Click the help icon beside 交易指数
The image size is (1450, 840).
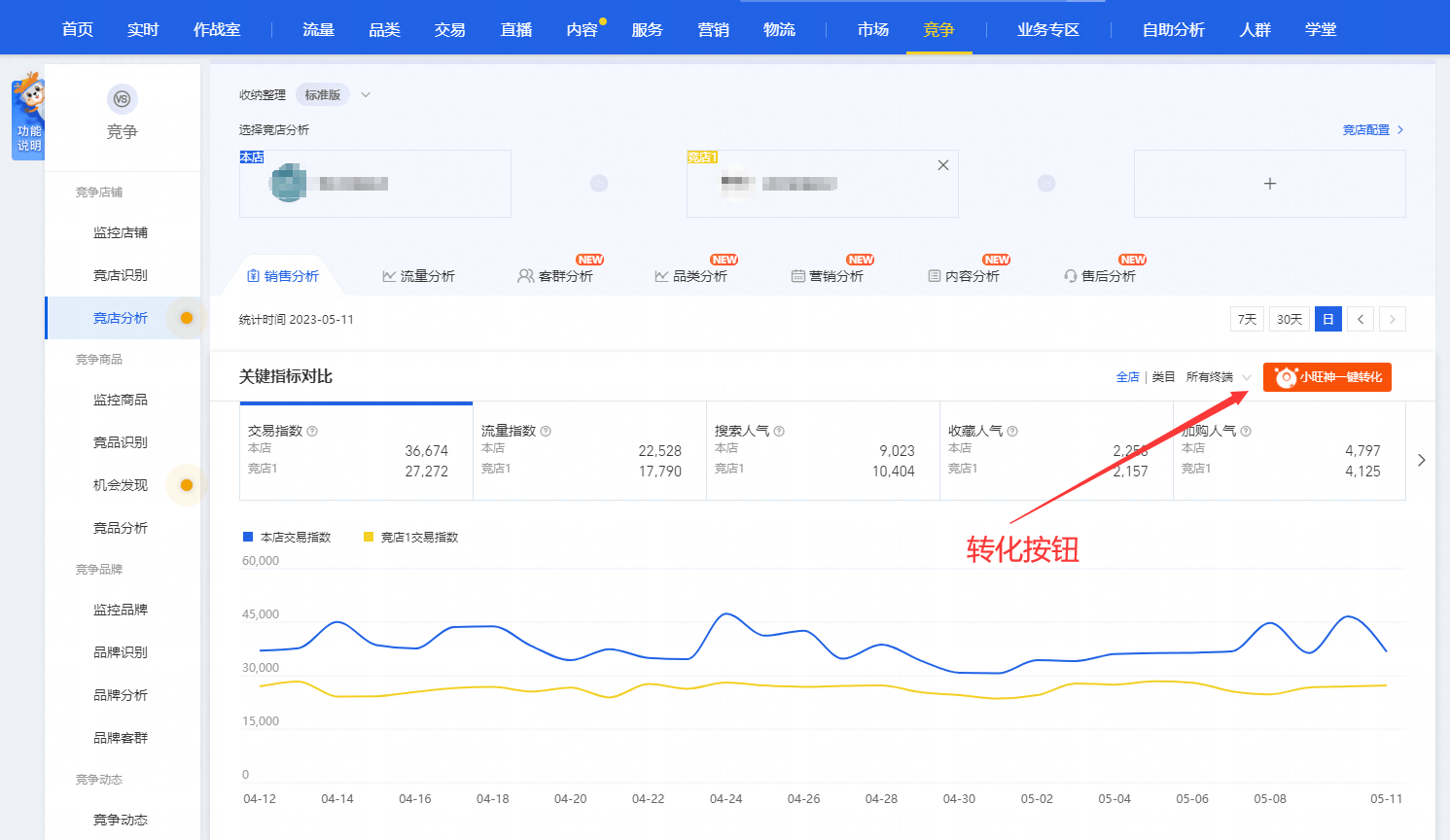point(312,431)
